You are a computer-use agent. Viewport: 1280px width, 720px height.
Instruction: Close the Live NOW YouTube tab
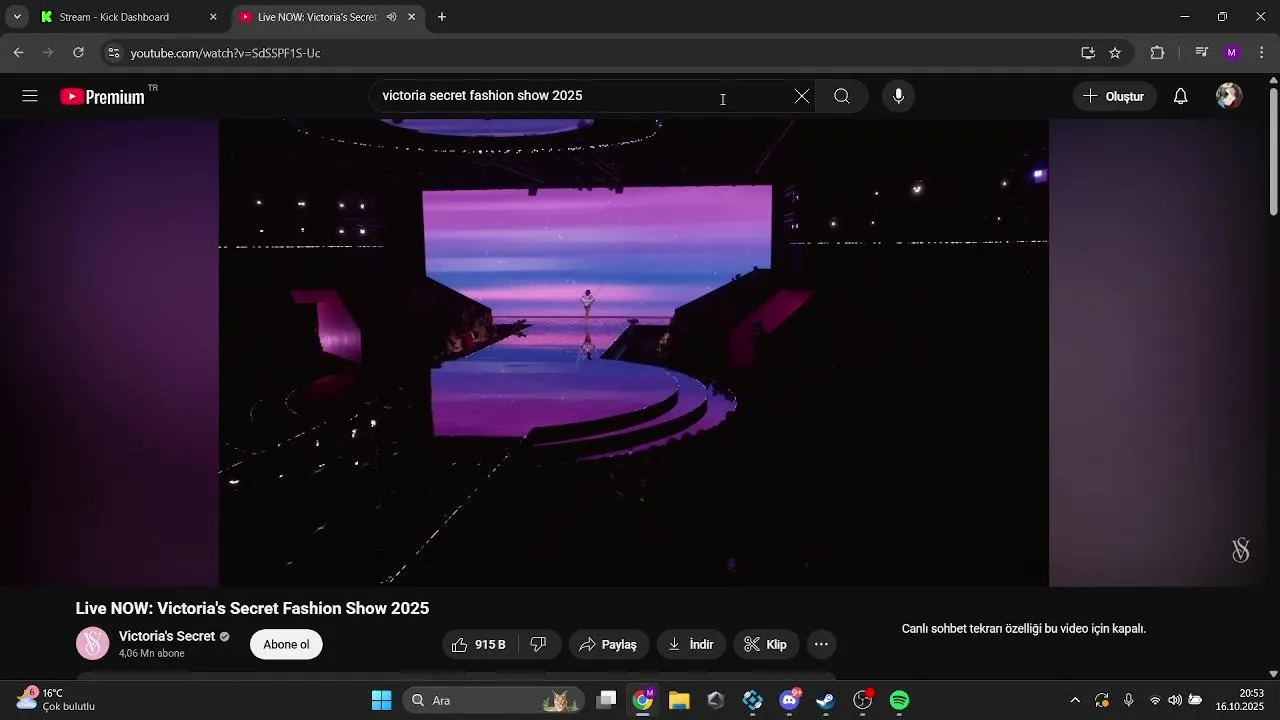tap(411, 17)
